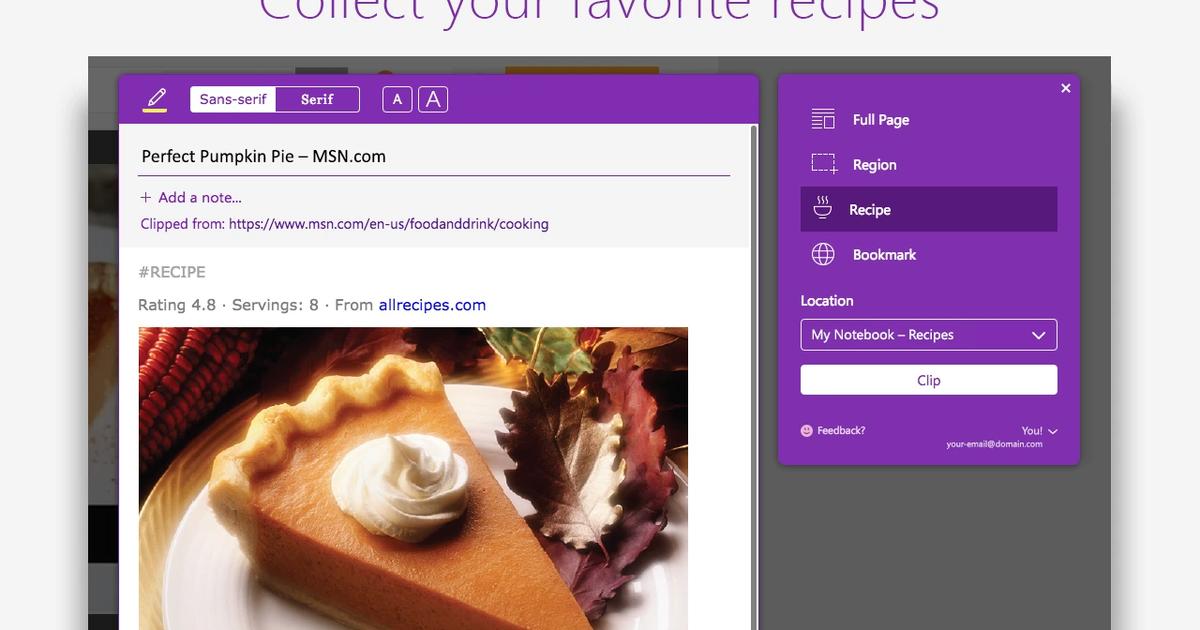Close the clipper panel
This screenshot has height=630, width=1200.
click(x=1066, y=88)
